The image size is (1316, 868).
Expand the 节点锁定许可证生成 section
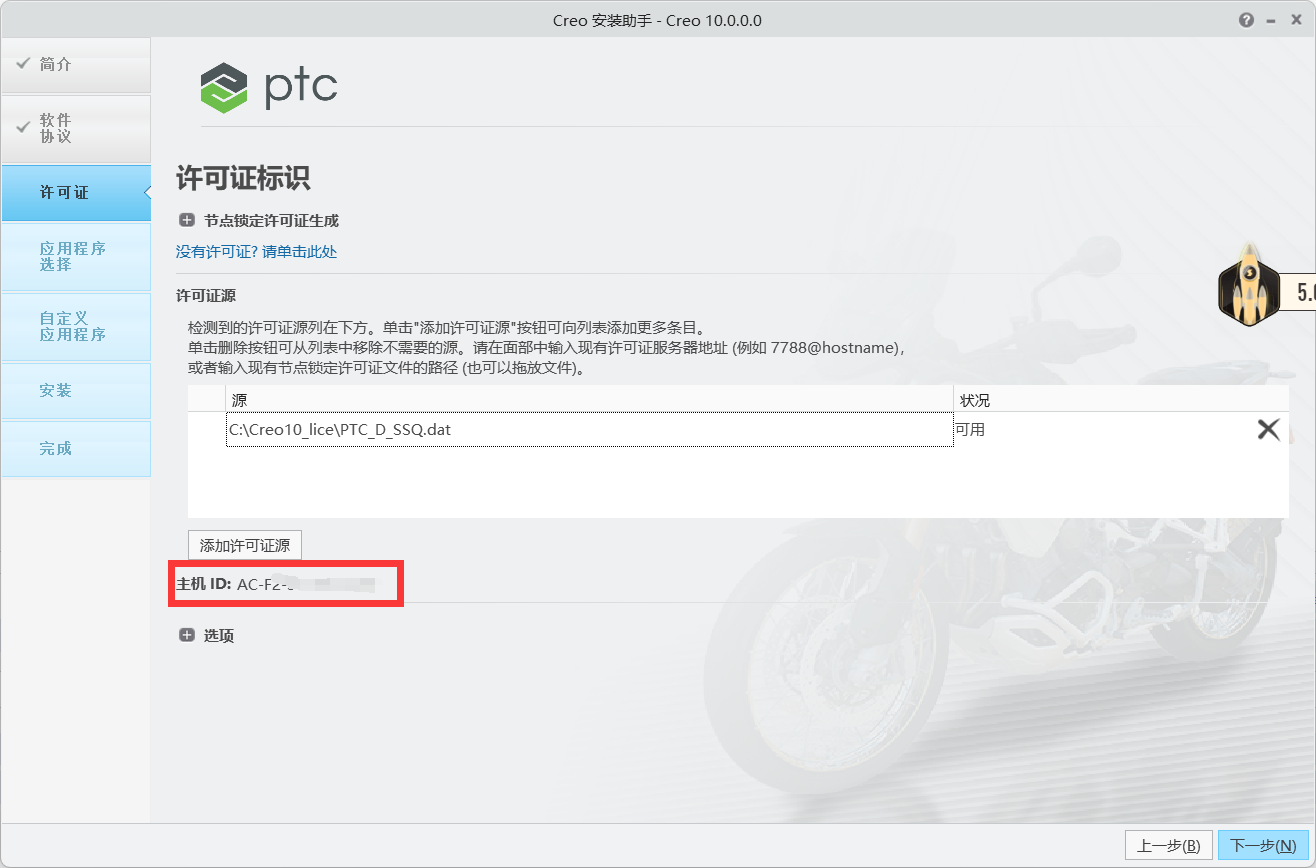click(x=187, y=220)
